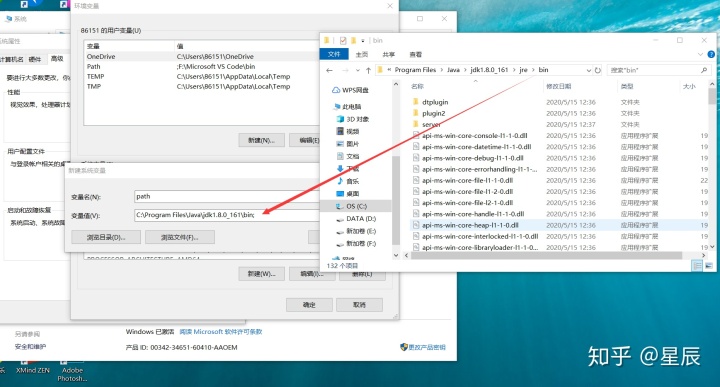The height and width of the screenshot is (387, 720).
Task: Expand the Explorer ribbon chevron
Action: [700, 54]
